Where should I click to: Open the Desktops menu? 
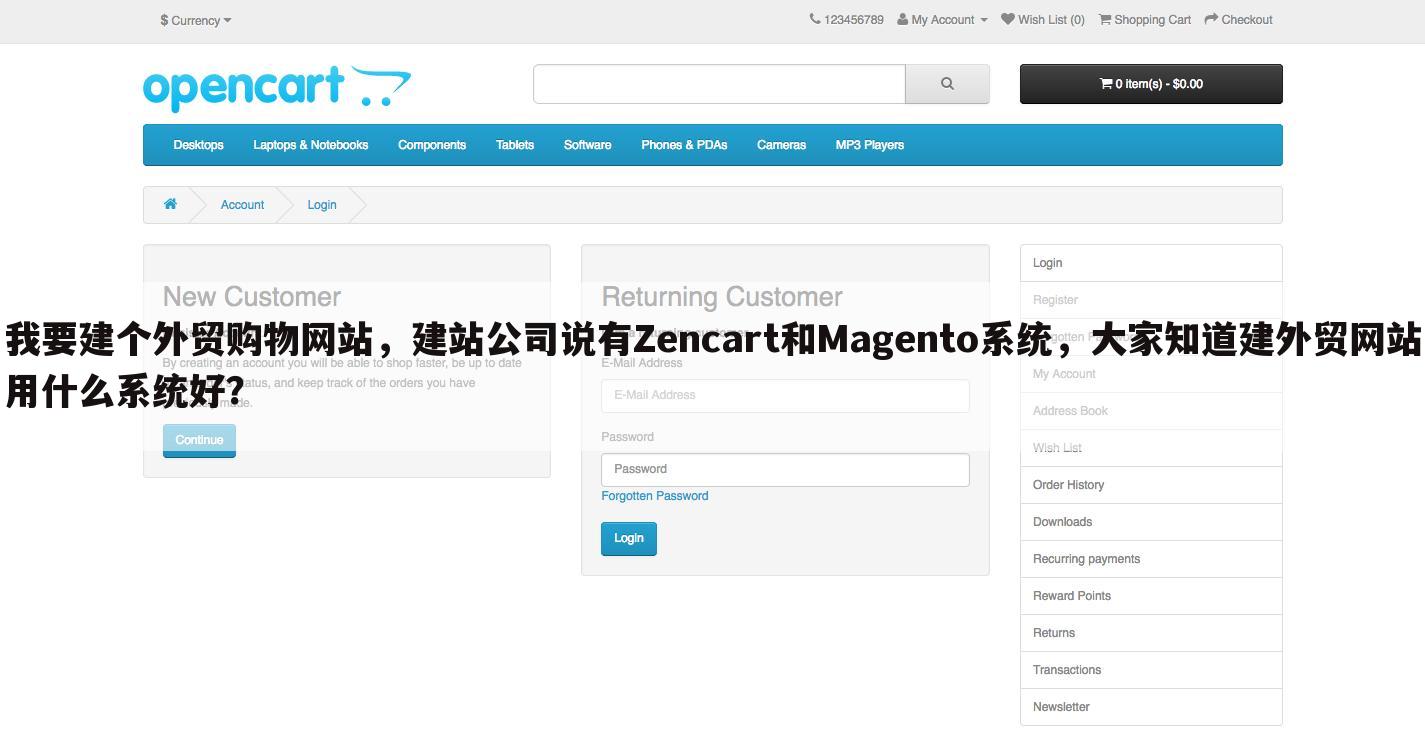(x=198, y=145)
